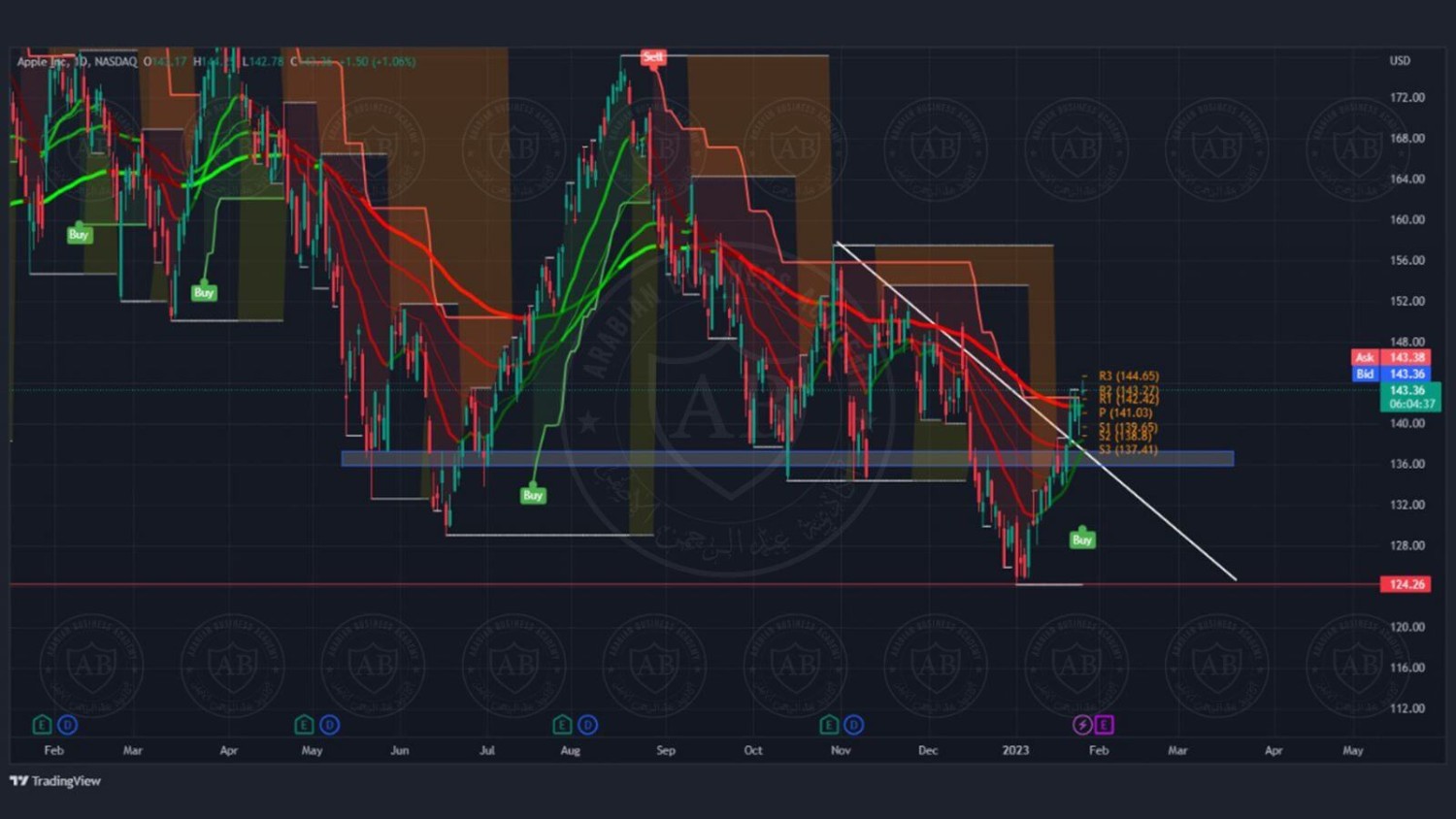This screenshot has width=1456, height=819.
Task: Click the 116.00 price axis label
Action: [1406, 668]
